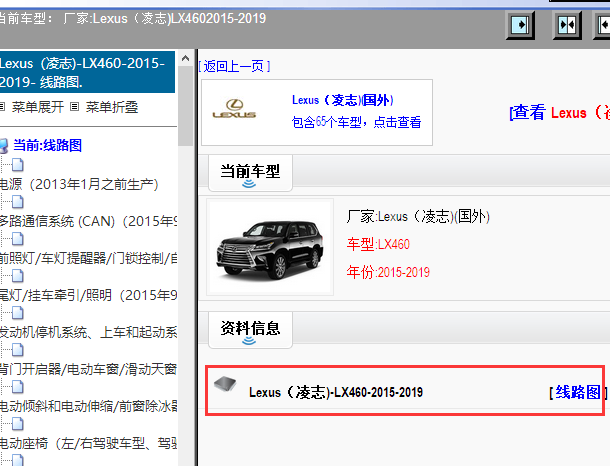This screenshot has width=610, height=466.
Task: Open 电动倾斜和电动伸缩/前窗除冰 tree entry
Action: pos(88,406)
